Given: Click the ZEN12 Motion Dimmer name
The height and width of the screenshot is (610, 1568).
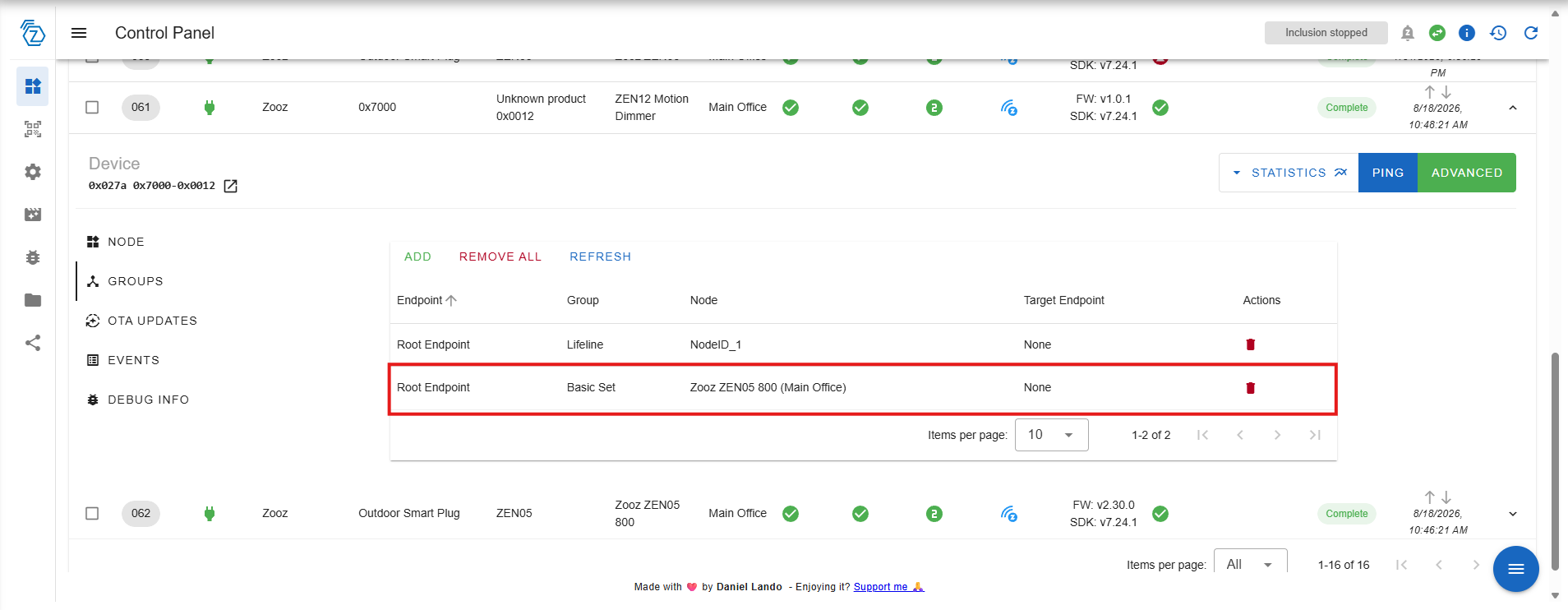Looking at the screenshot, I should pos(652,108).
